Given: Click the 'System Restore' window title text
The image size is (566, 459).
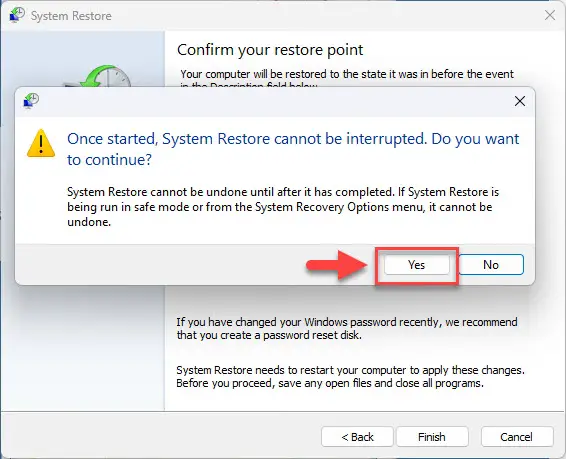Looking at the screenshot, I should (71, 16).
